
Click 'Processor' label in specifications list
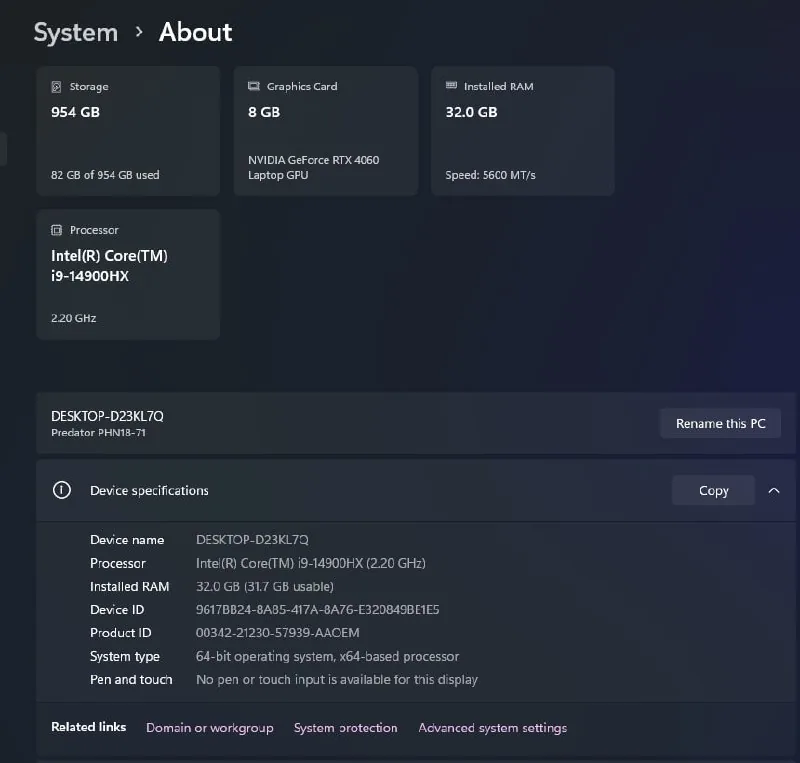[118, 563]
